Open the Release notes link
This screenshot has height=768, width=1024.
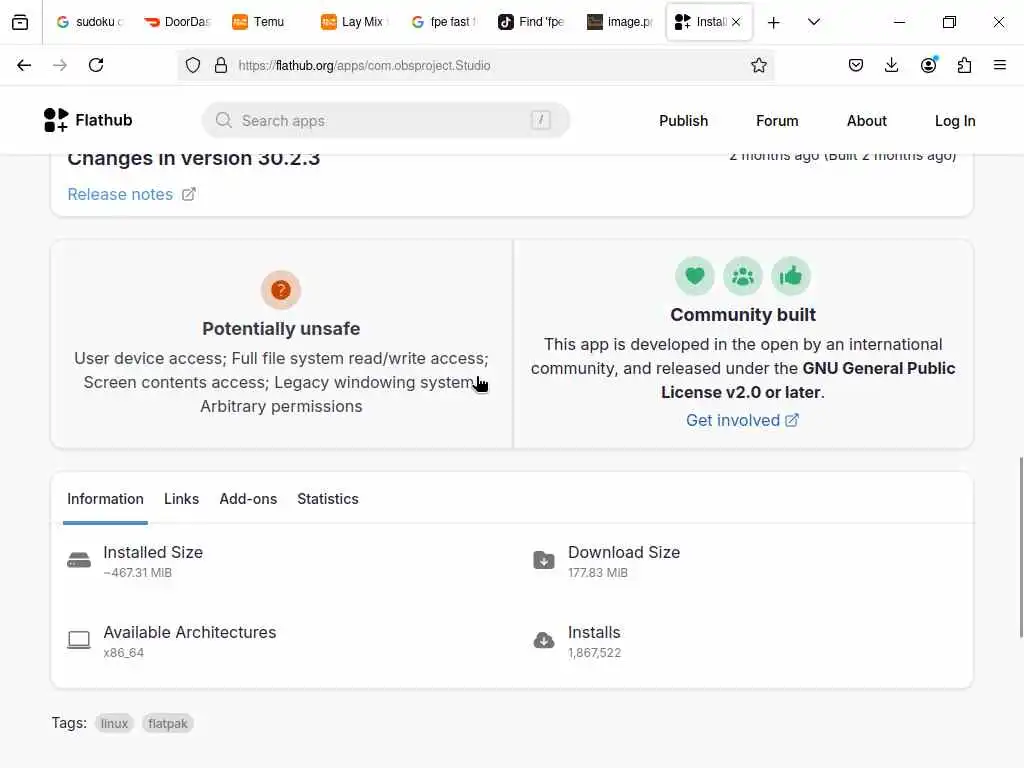click(x=120, y=194)
